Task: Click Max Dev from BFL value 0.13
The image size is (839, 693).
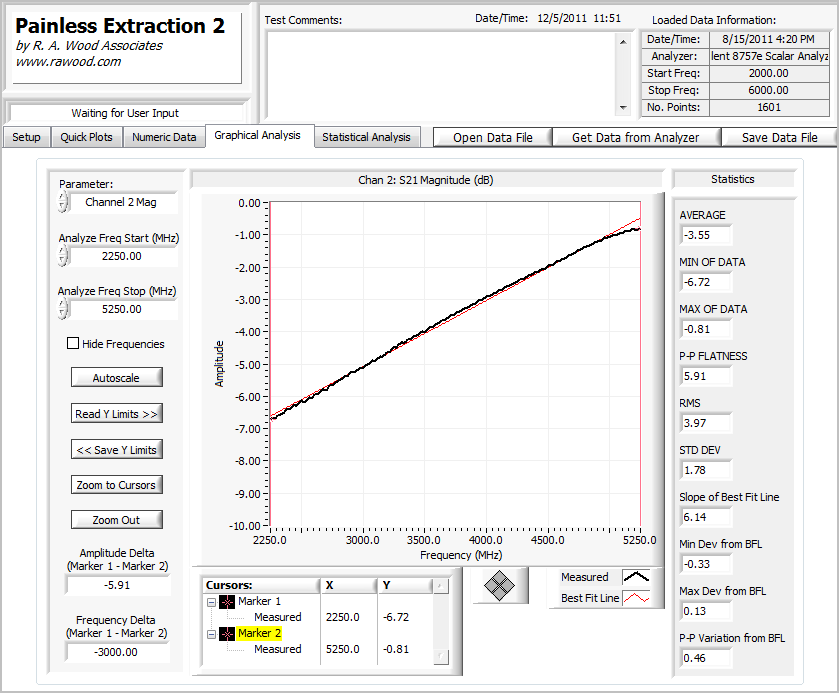Action: (x=706, y=611)
